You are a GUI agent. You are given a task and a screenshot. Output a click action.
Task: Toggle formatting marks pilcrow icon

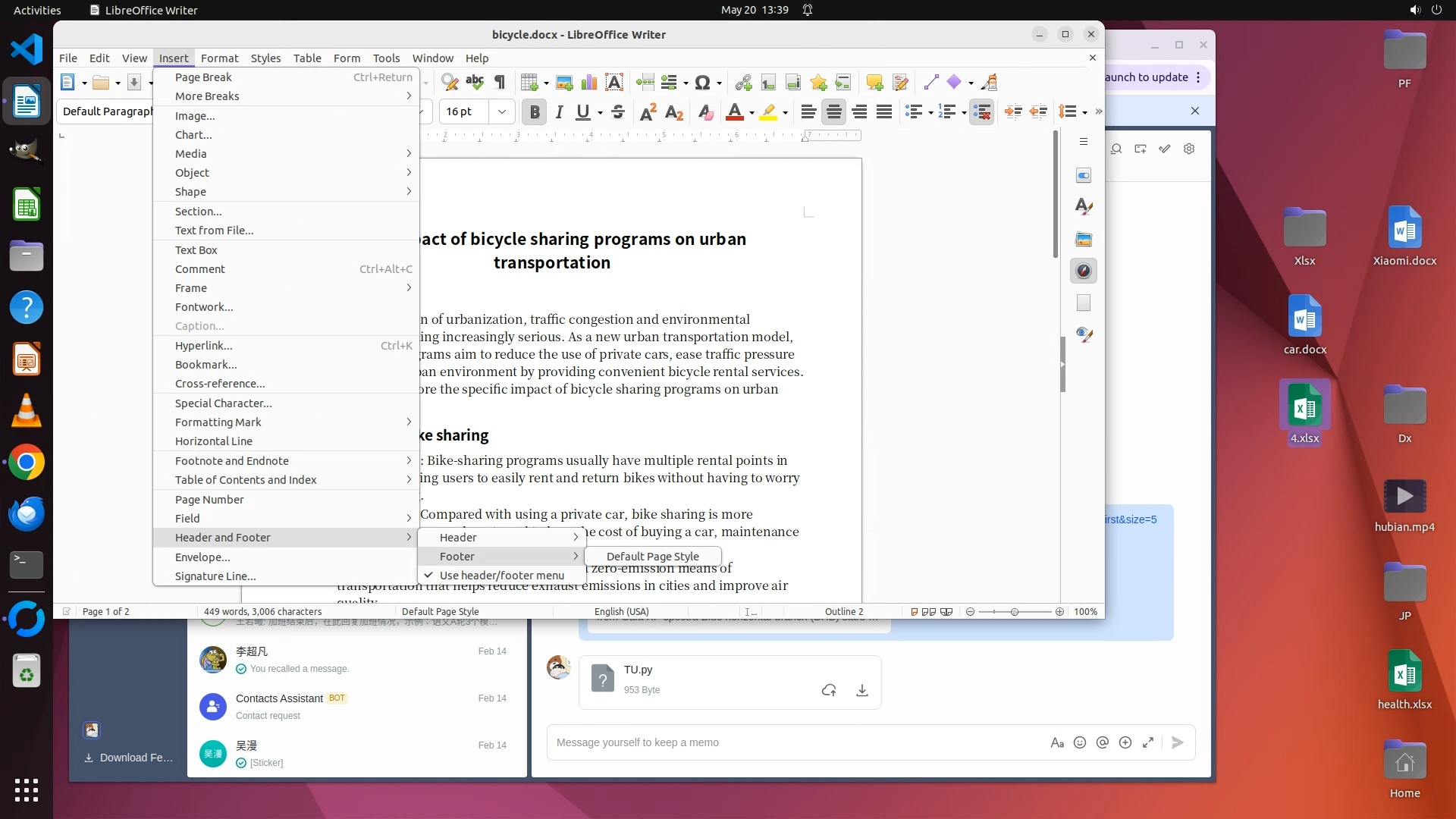pyautogui.click(x=500, y=82)
